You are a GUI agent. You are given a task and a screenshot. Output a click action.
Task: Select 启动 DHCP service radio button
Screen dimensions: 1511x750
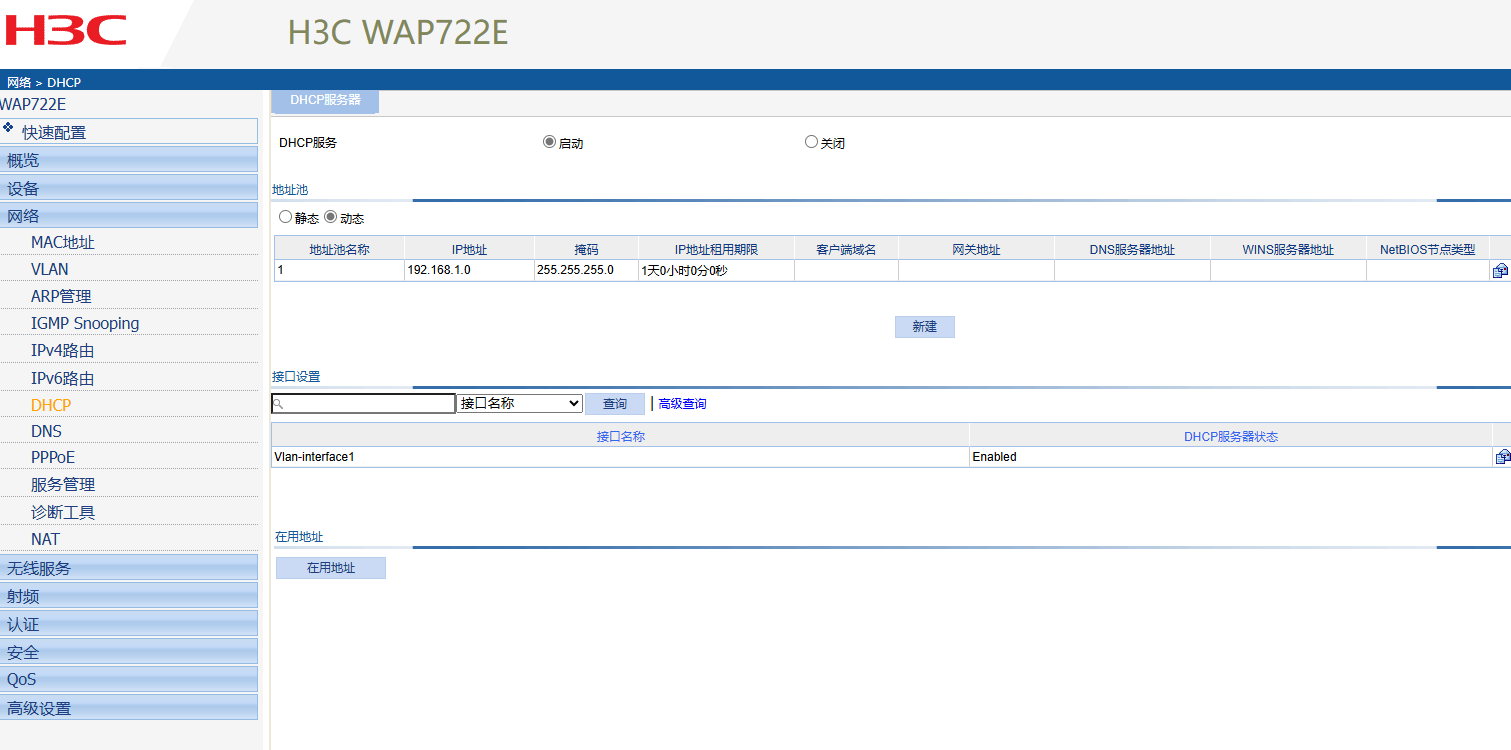[x=549, y=142]
